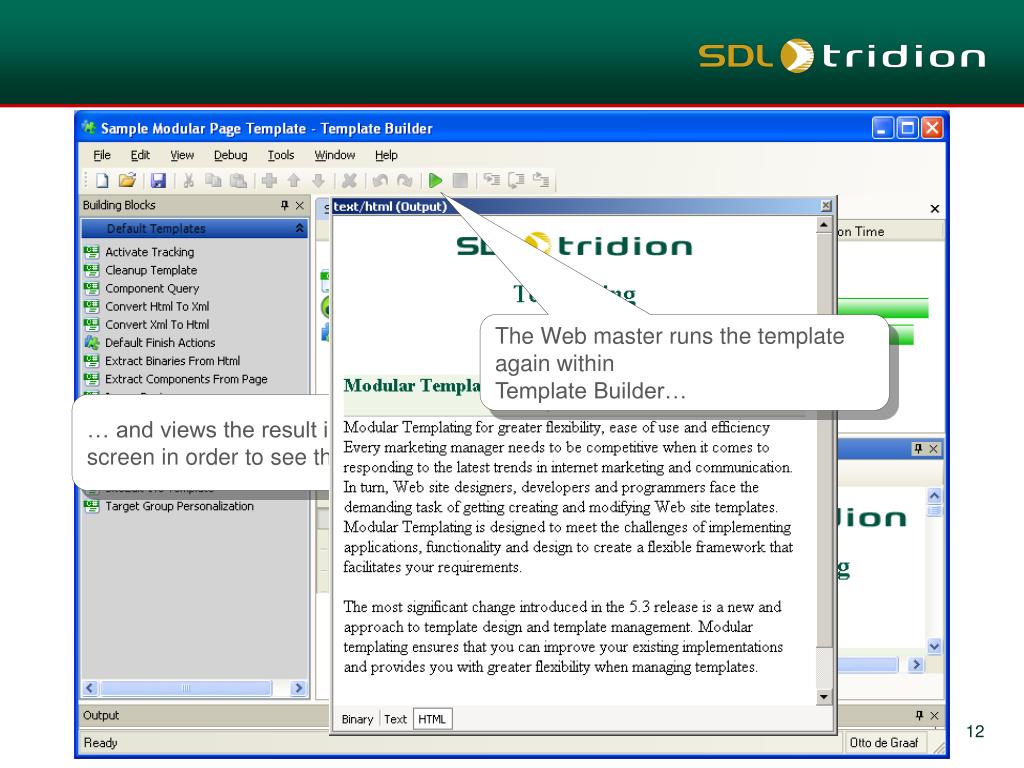Open the Help menu
The width and height of the screenshot is (1024, 768).
pos(386,155)
